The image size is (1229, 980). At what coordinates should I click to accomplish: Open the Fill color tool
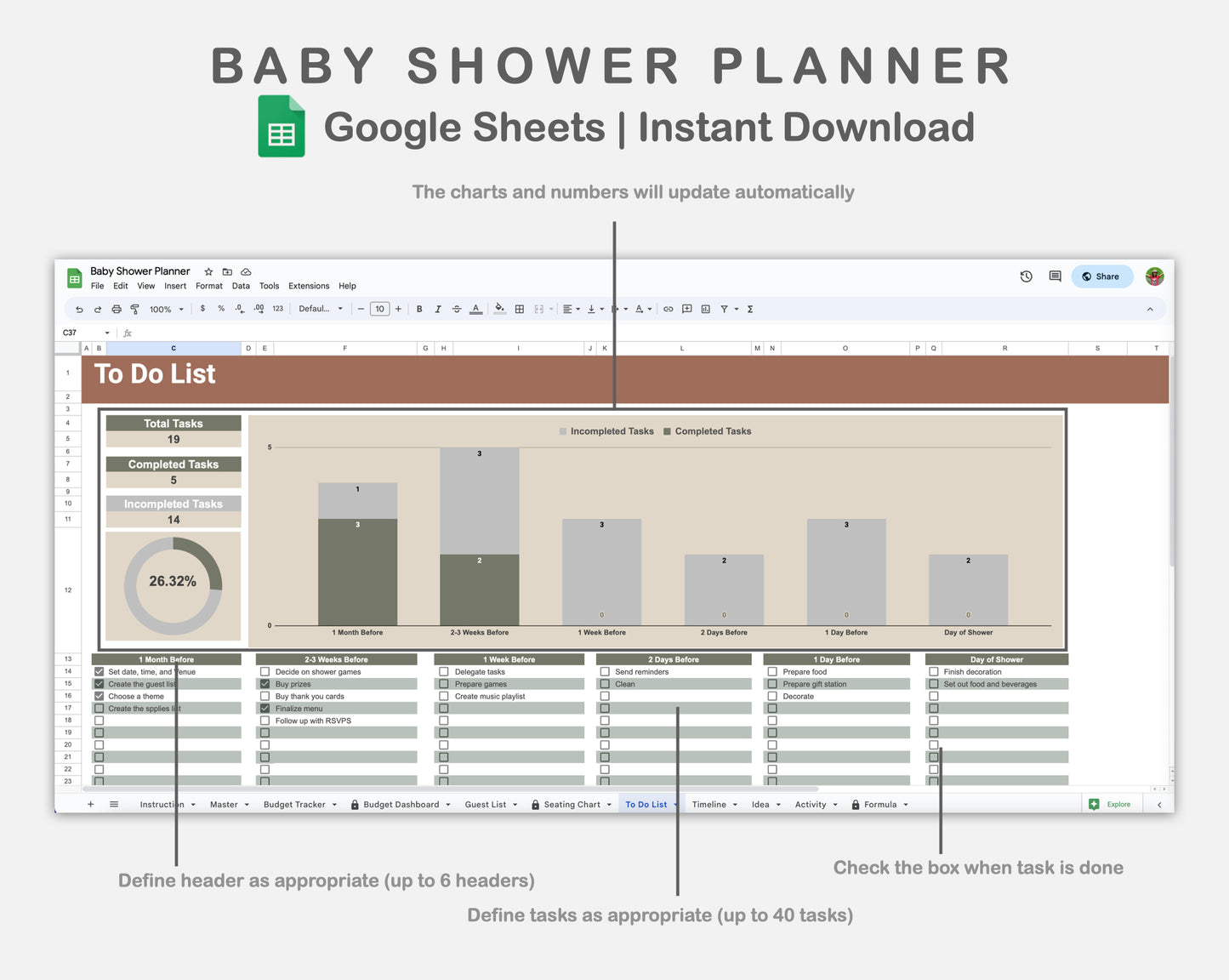point(498,309)
